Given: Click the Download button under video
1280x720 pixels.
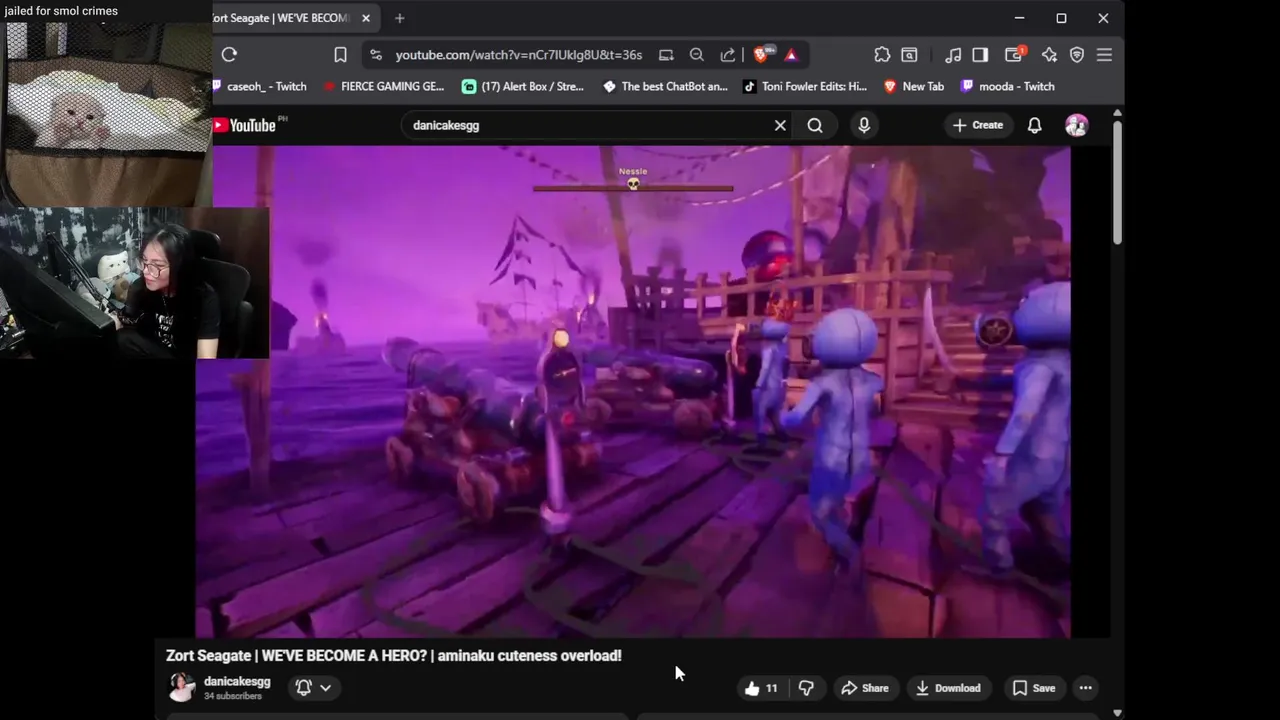Looking at the screenshot, I should [x=948, y=688].
